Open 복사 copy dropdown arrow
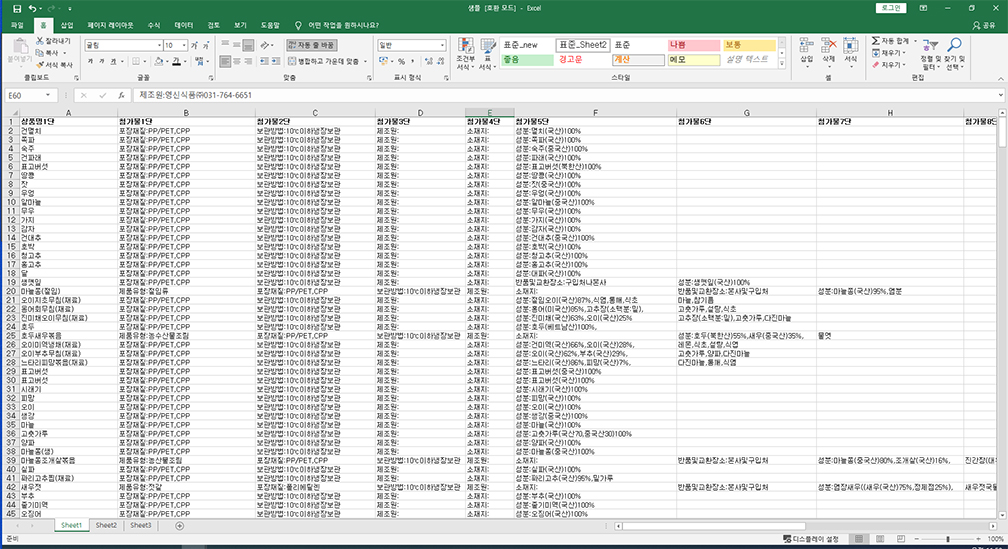This screenshot has height=549, width=1008. (x=65, y=53)
